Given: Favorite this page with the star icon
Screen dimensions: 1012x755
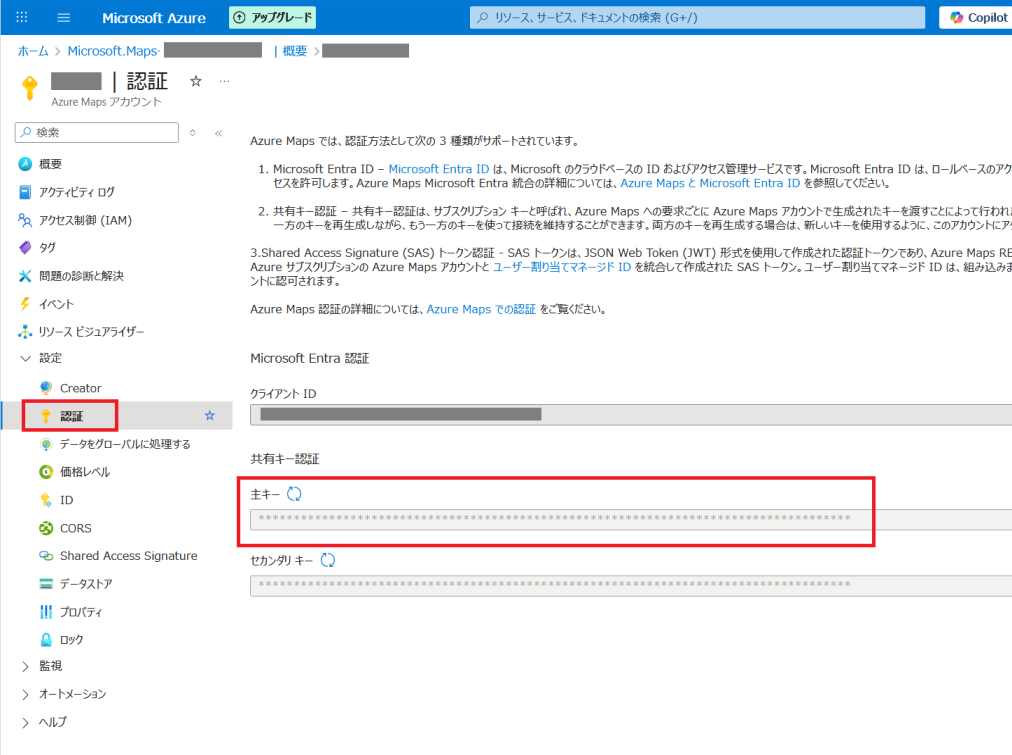Looking at the screenshot, I should [196, 81].
